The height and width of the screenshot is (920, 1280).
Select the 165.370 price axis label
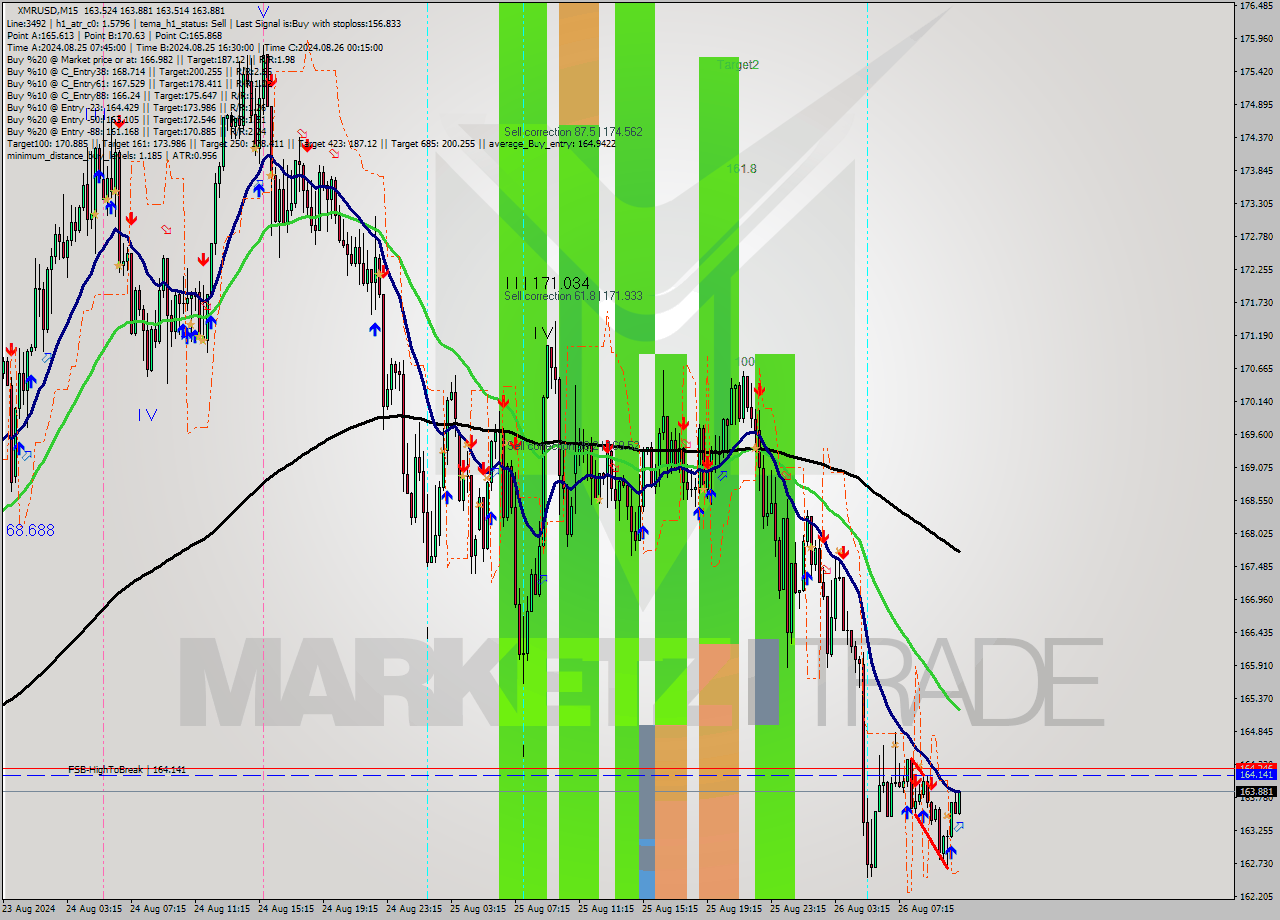1255,699
